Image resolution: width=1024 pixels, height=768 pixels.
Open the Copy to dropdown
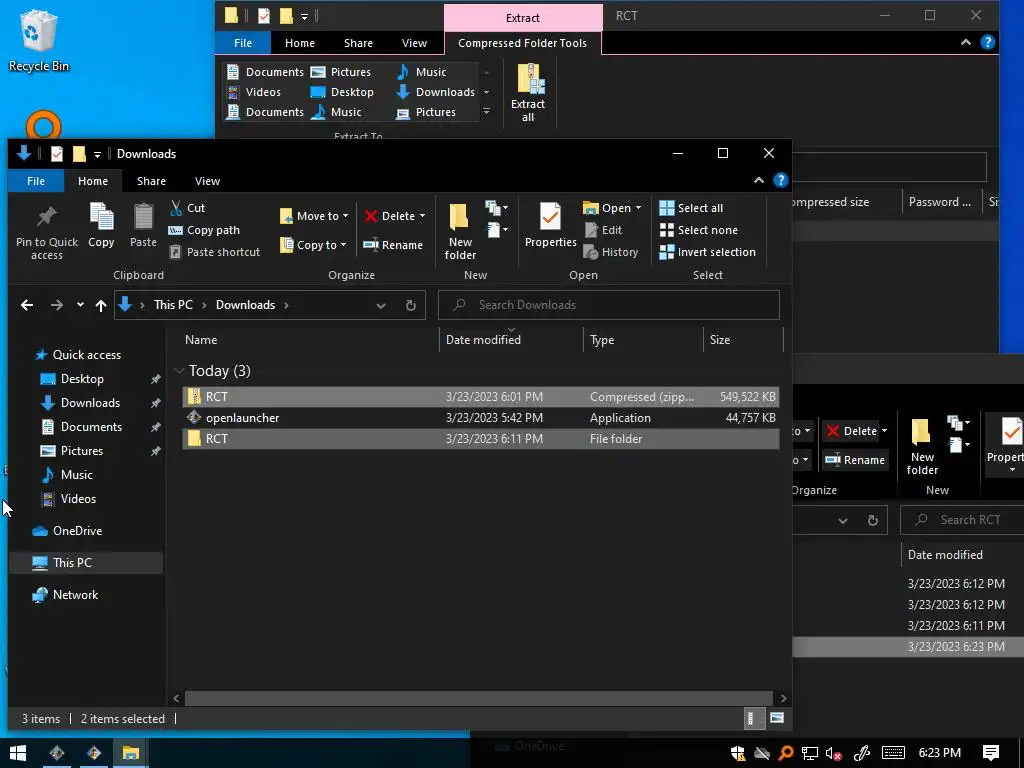(313, 245)
